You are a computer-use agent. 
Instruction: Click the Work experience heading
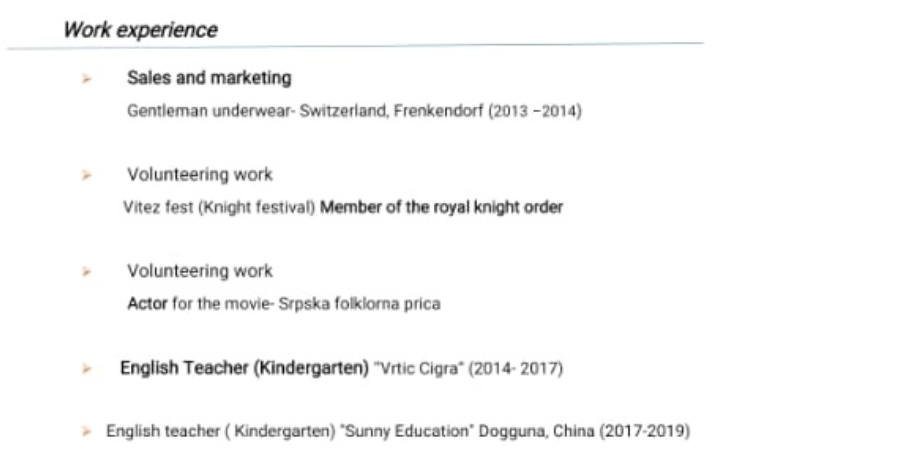pos(140,30)
